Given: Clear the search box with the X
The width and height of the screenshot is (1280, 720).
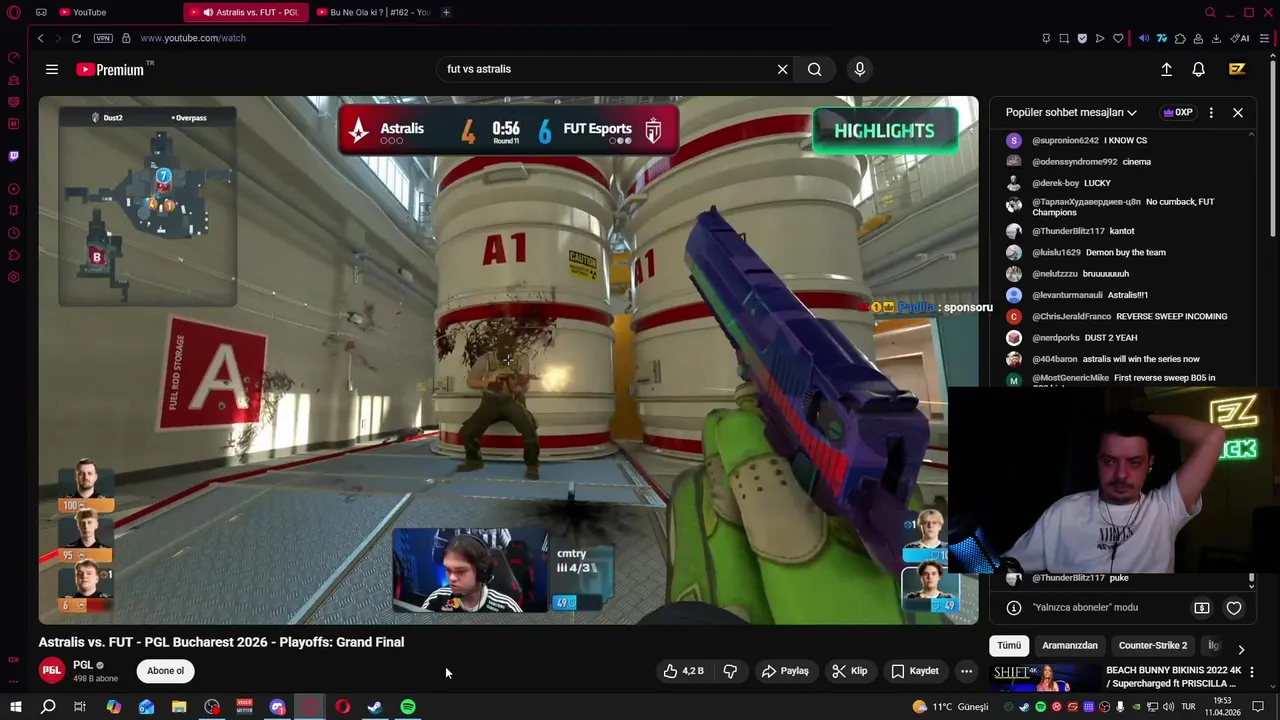Looking at the screenshot, I should pyautogui.click(x=782, y=69).
